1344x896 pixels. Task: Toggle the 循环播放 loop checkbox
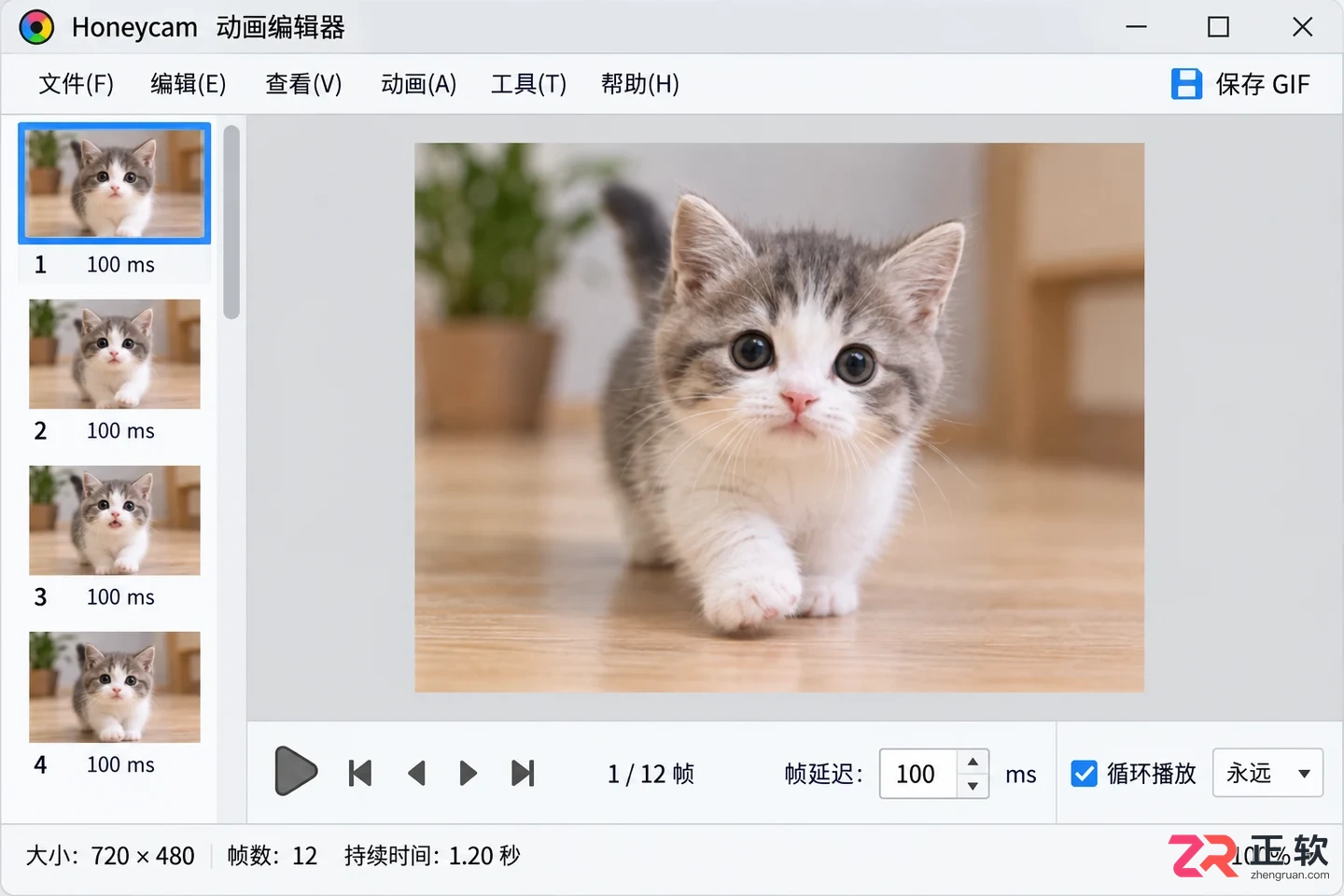pos(1084,773)
